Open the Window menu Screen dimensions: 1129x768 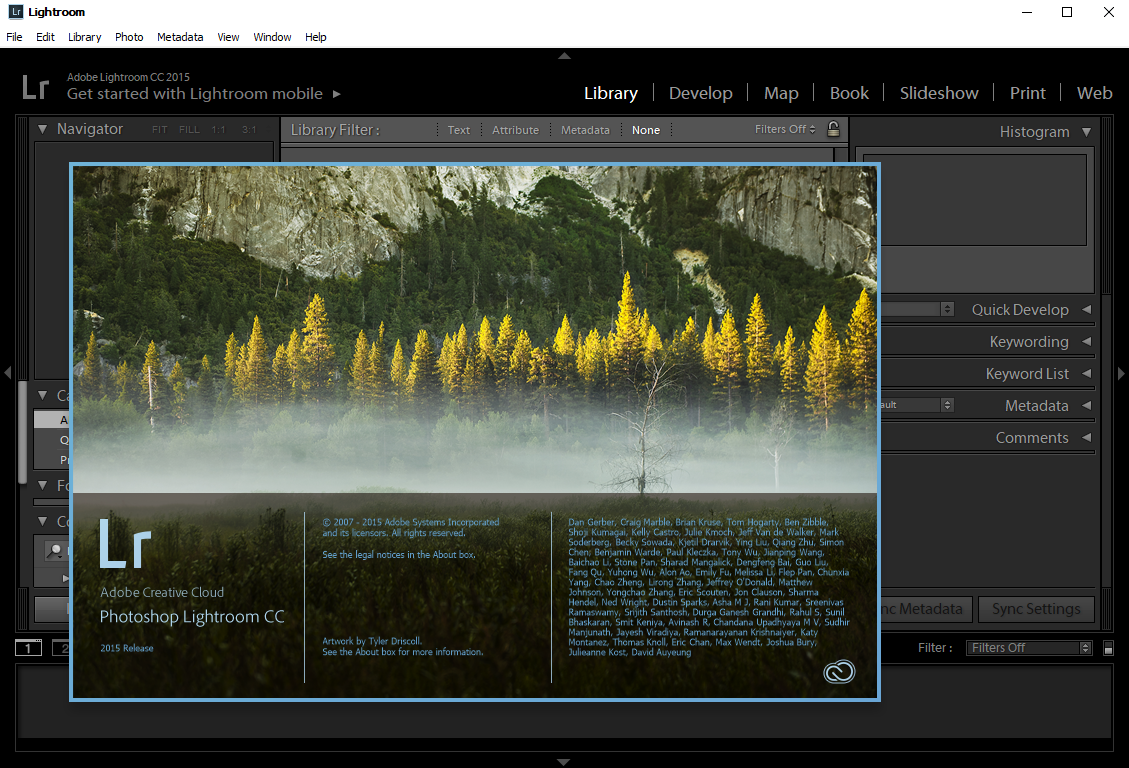point(272,37)
